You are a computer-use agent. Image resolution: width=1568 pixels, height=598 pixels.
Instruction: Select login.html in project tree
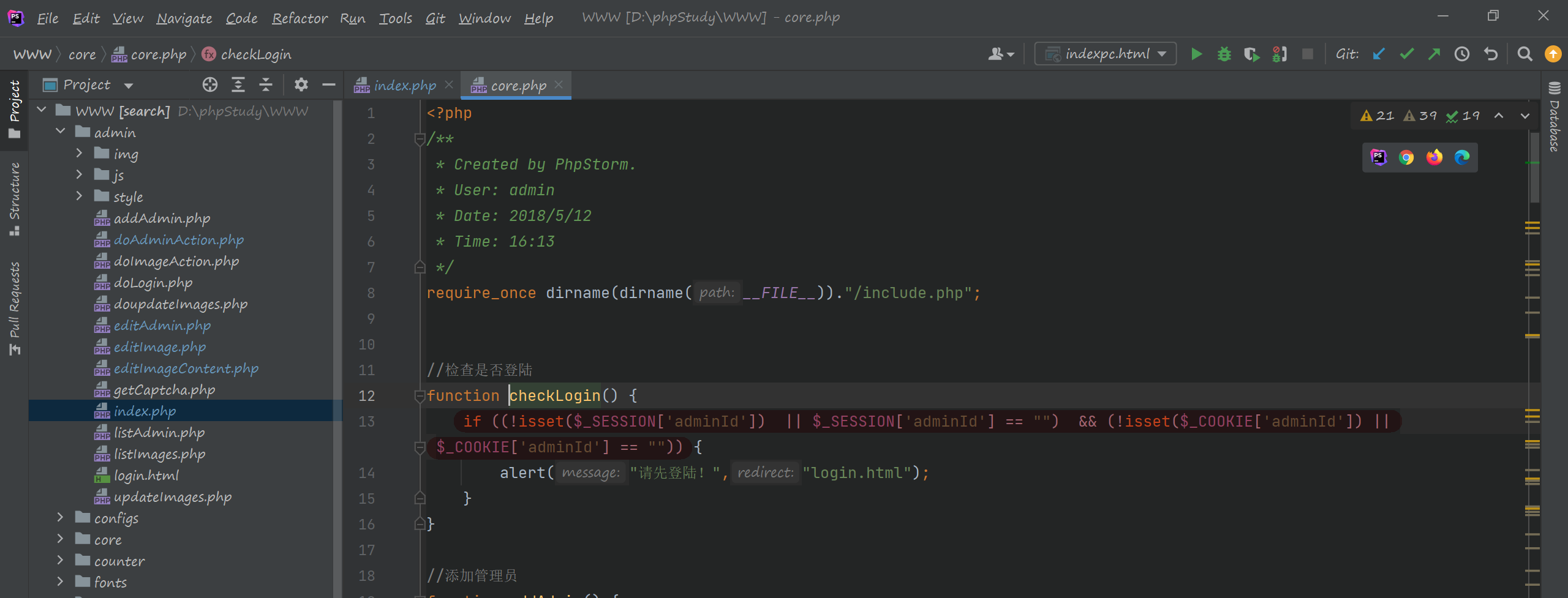tap(146, 475)
